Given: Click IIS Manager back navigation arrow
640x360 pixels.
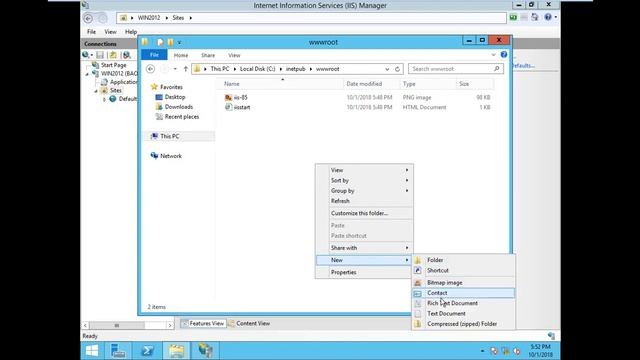Looking at the screenshot, I should tap(88, 18).
